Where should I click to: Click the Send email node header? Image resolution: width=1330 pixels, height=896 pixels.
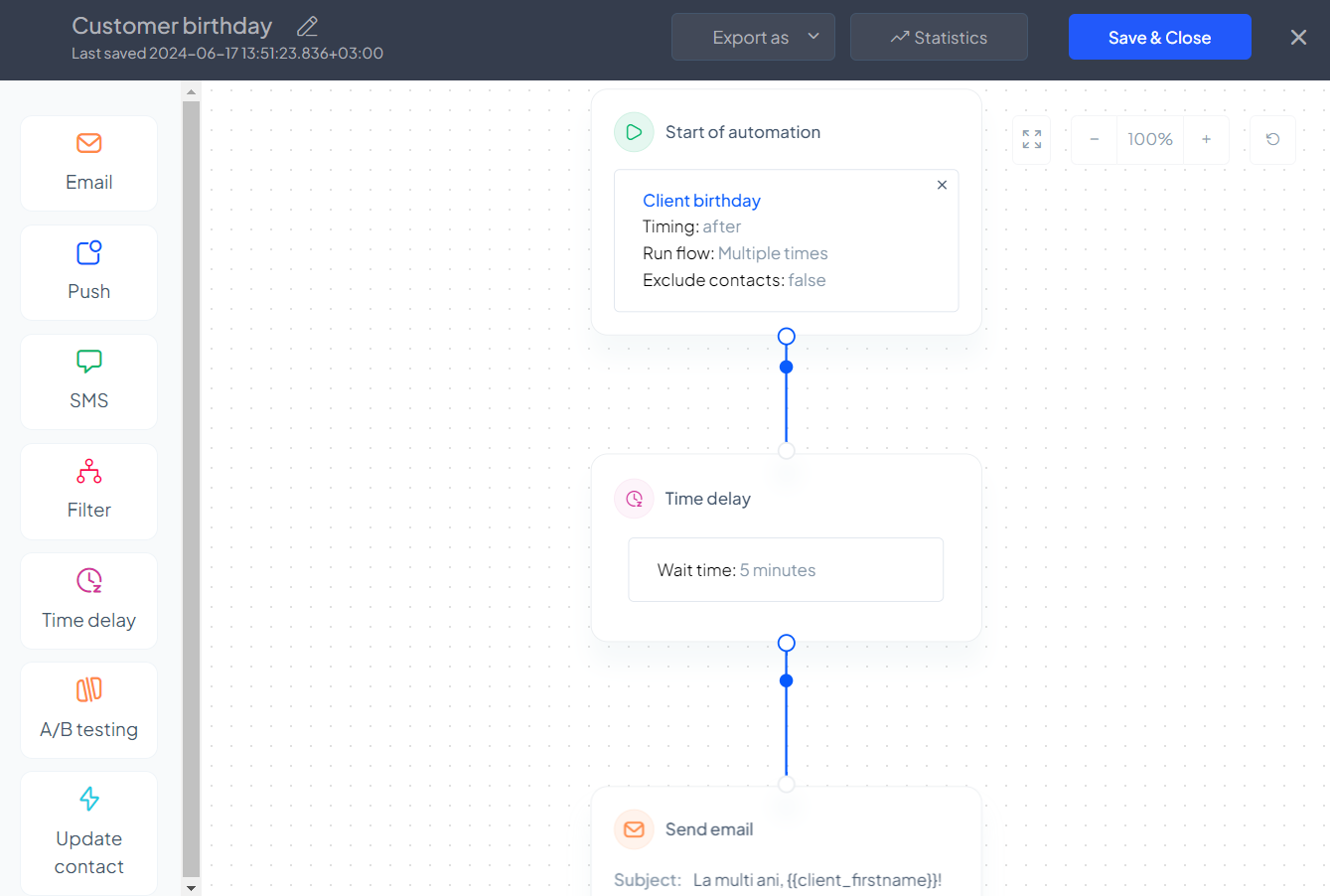(x=708, y=829)
